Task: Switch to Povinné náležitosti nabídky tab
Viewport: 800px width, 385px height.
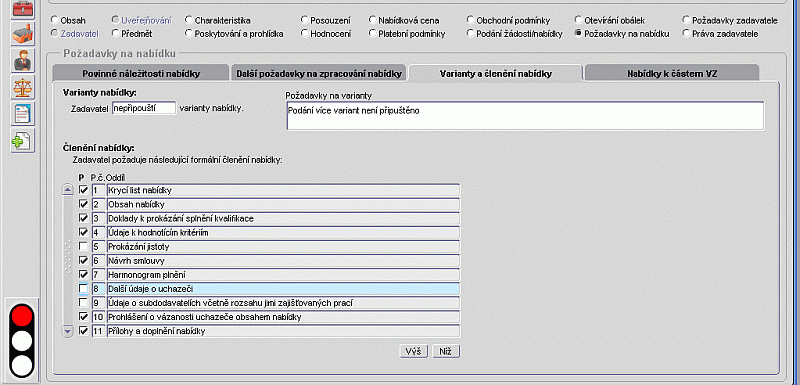Action: [x=141, y=73]
